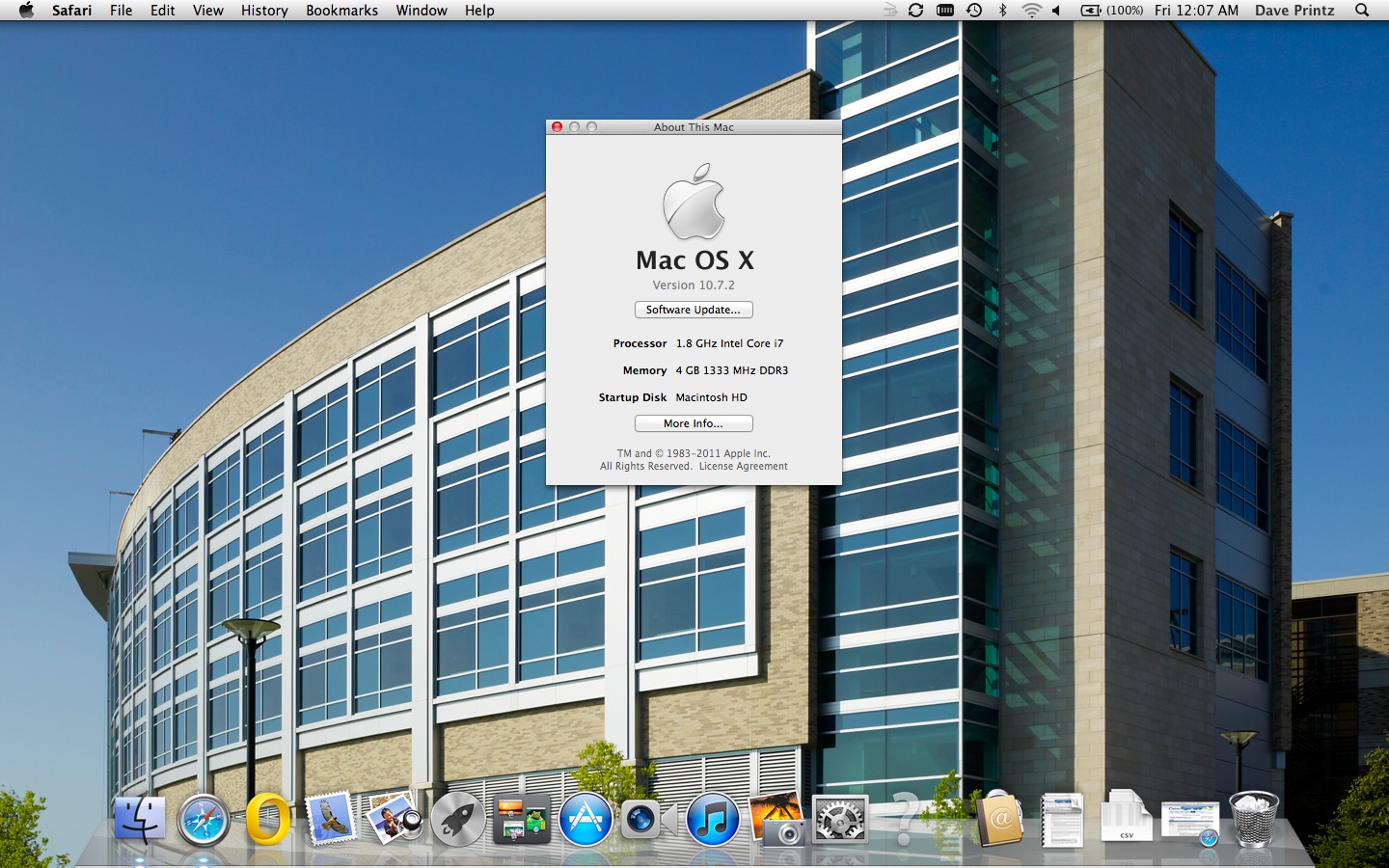Click the greyed-out menu bar icon left of sync arrows
Screen dimensions: 1389x868
[889, 10]
